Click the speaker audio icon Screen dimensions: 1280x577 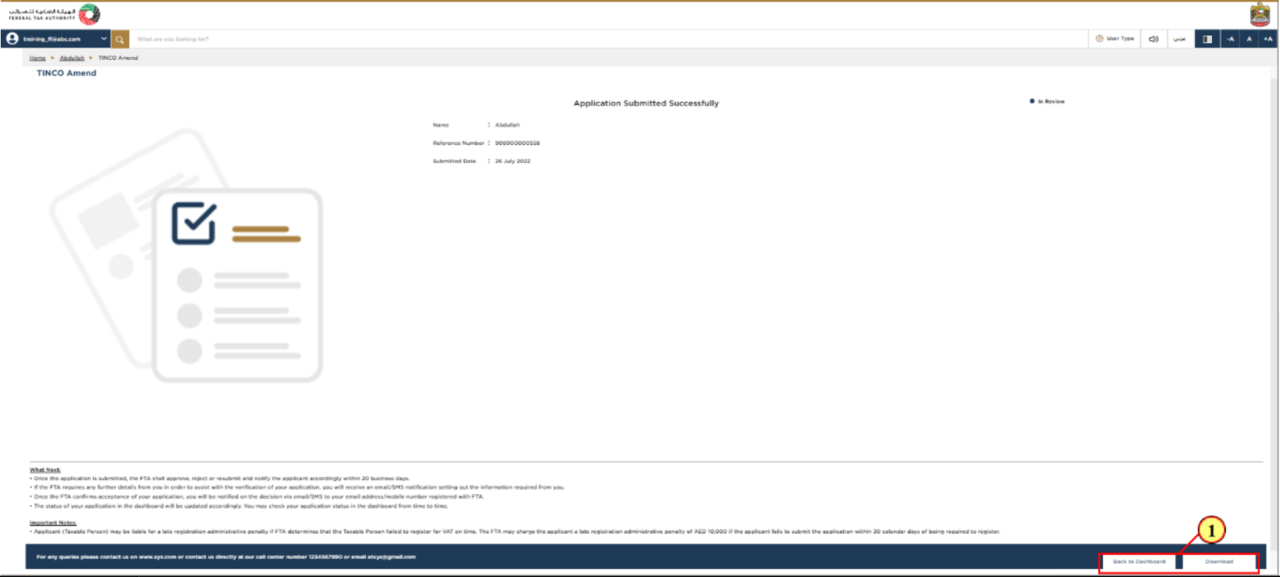pyautogui.click(x=1153, y=39)
